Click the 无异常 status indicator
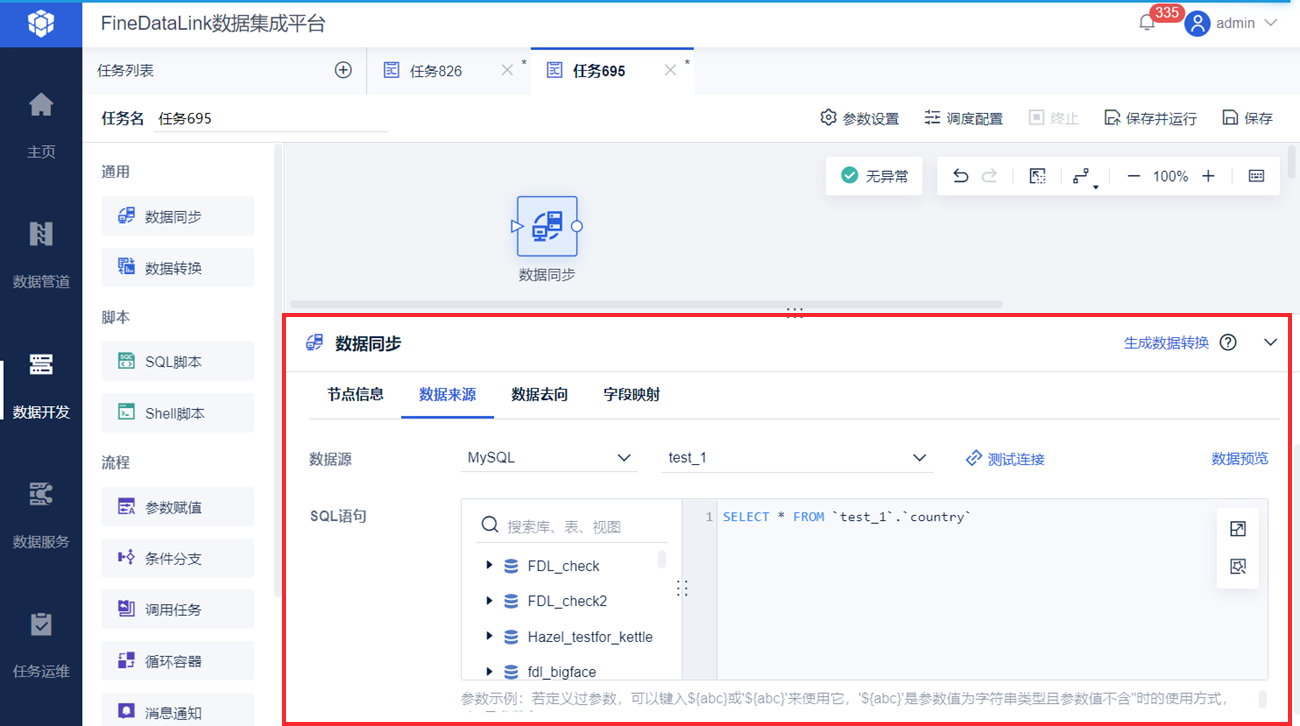 (874, 176)
